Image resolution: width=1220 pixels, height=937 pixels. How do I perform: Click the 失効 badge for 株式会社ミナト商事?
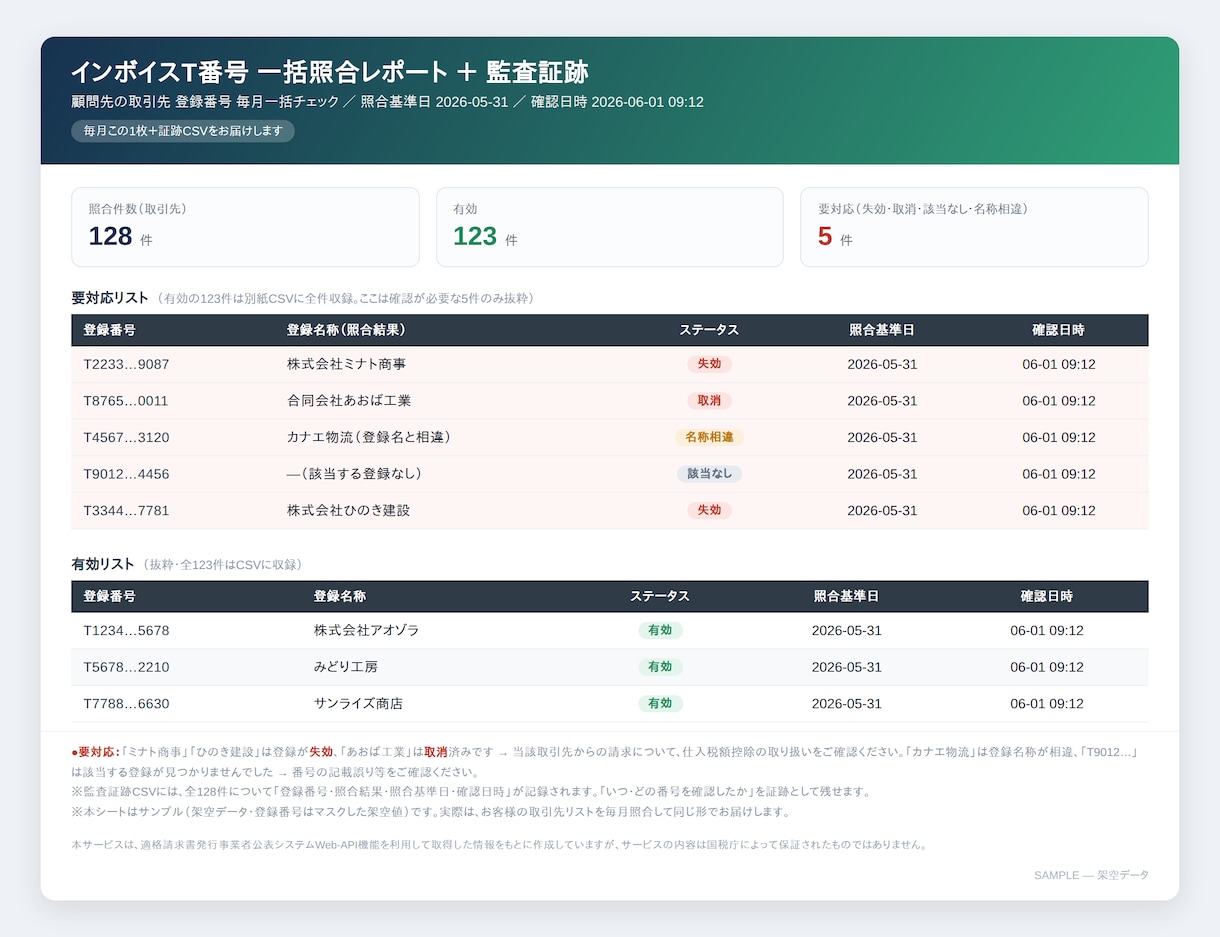point(709,364)
